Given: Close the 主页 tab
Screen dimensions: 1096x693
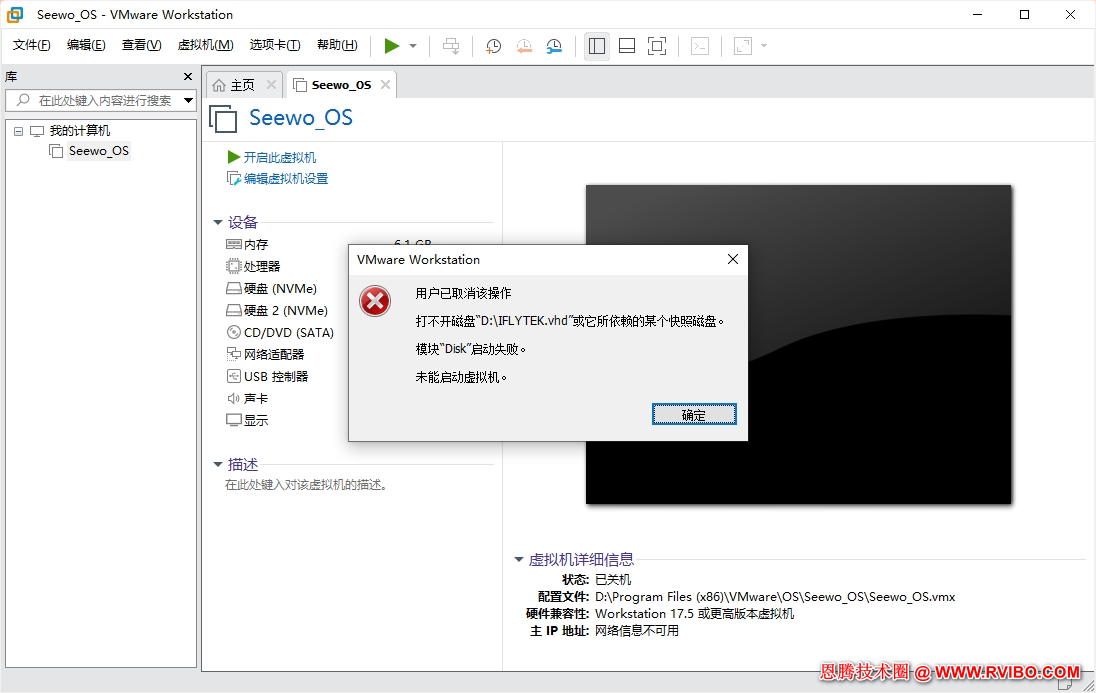Looking at the screenshot, I should (271, 85).
